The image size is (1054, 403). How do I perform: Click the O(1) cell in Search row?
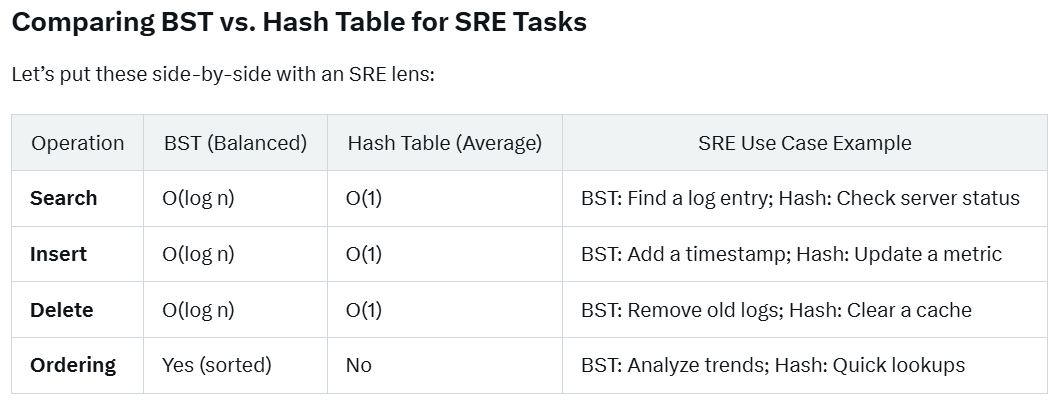pos(364,198)
